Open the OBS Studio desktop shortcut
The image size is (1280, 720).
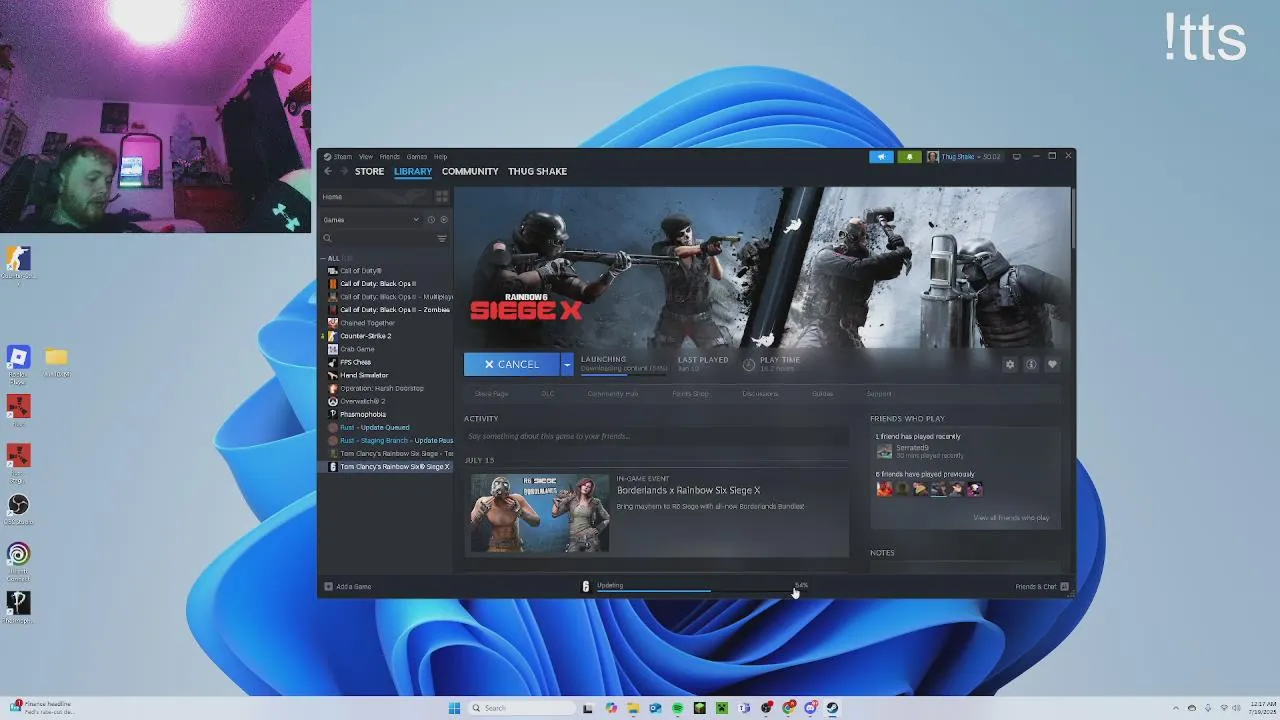[x=18, y=509]
